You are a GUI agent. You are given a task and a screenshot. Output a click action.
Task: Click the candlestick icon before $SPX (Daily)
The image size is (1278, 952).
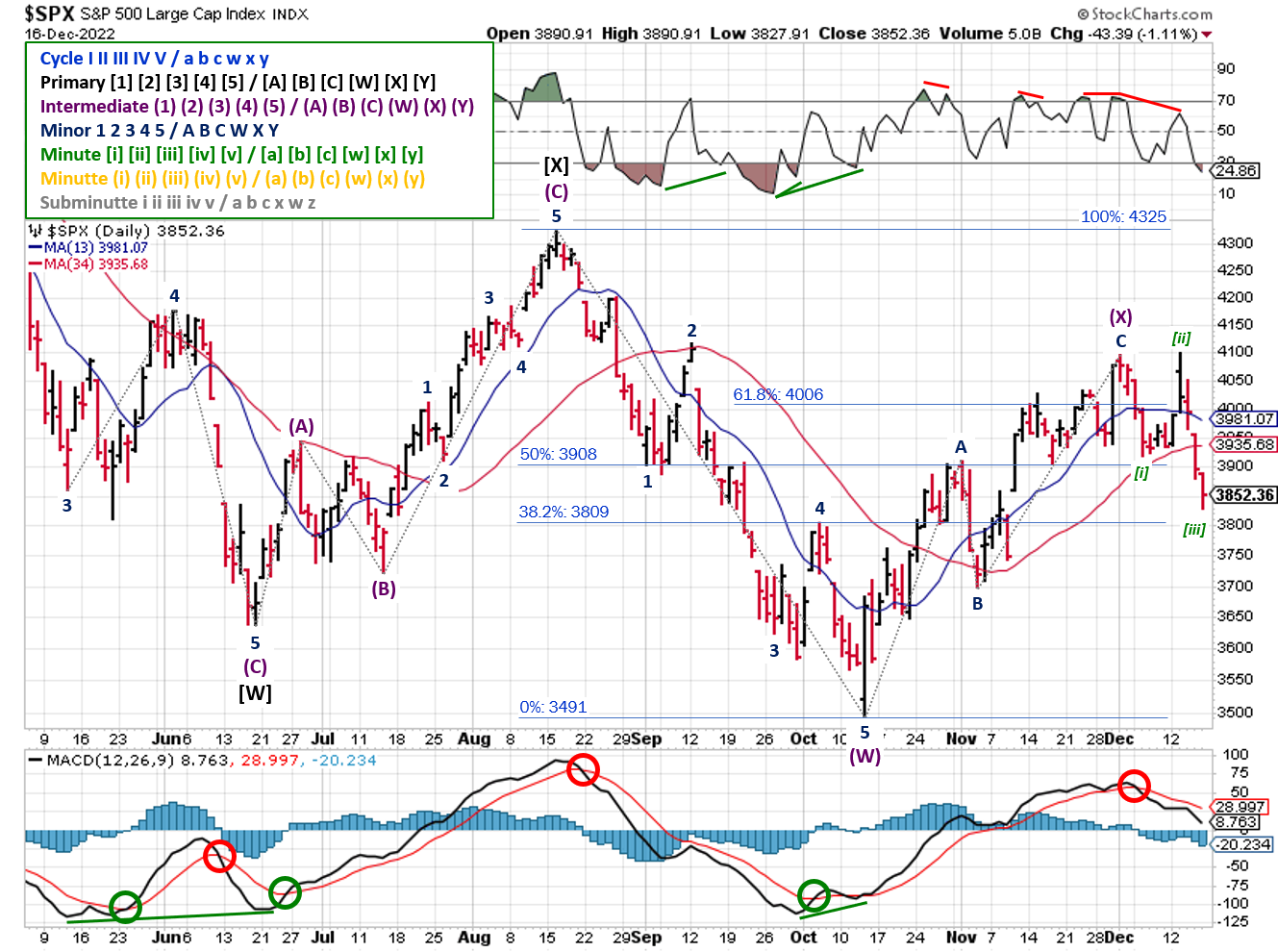click(x=36, y=231)
